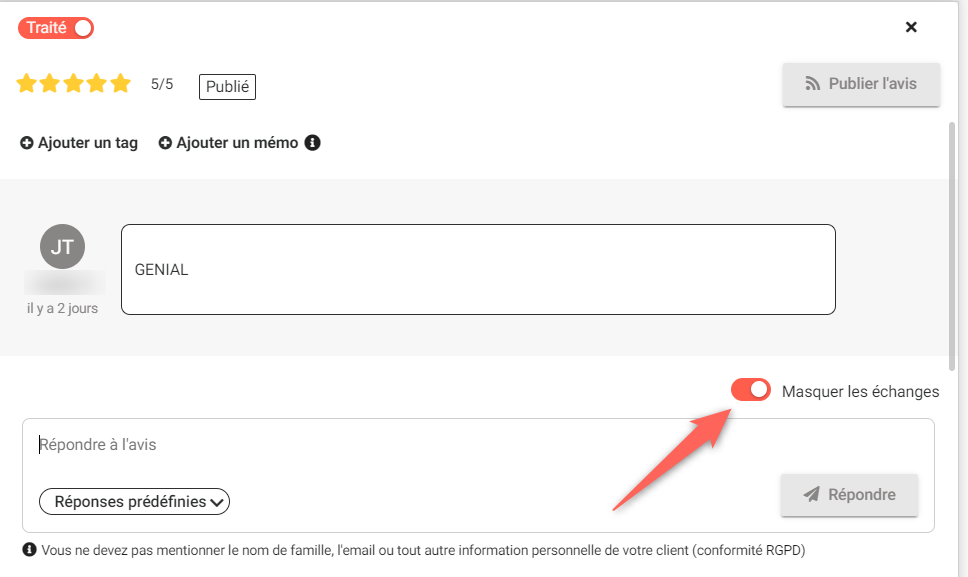Click the fifth rating star
The width and height of the screenshot is (968, 577).
pyautogui.click(x=121, y=83)
